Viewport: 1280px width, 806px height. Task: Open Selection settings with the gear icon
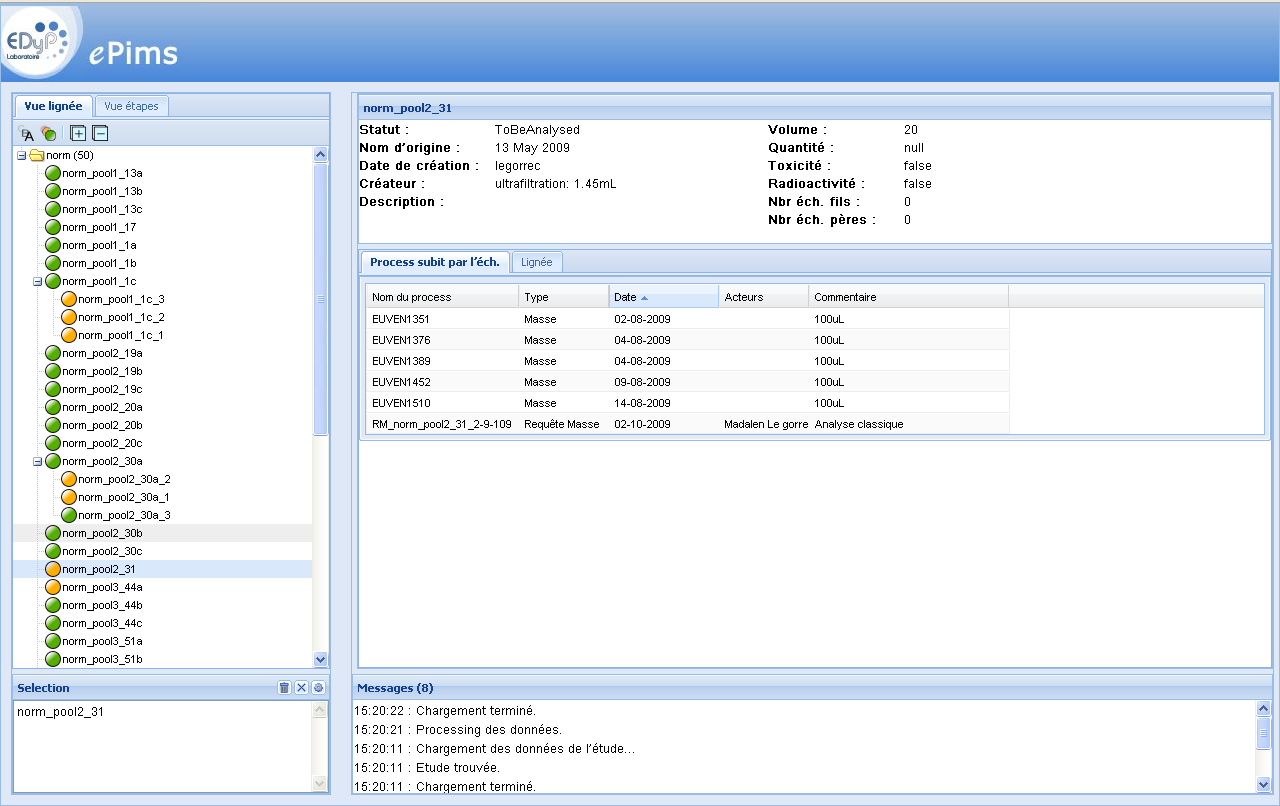point(320,687)
